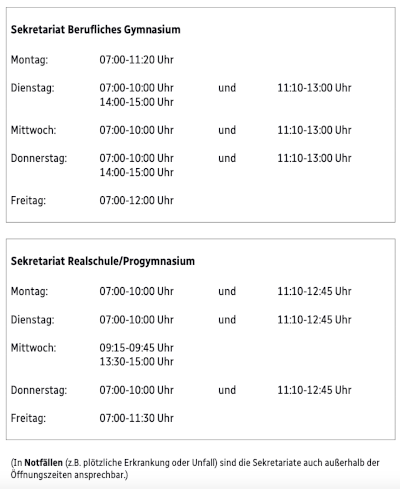The image size is (400, 489).
Task: Click Mittwoch 09:15-09:45 Uhr entry
Action: 136,348
